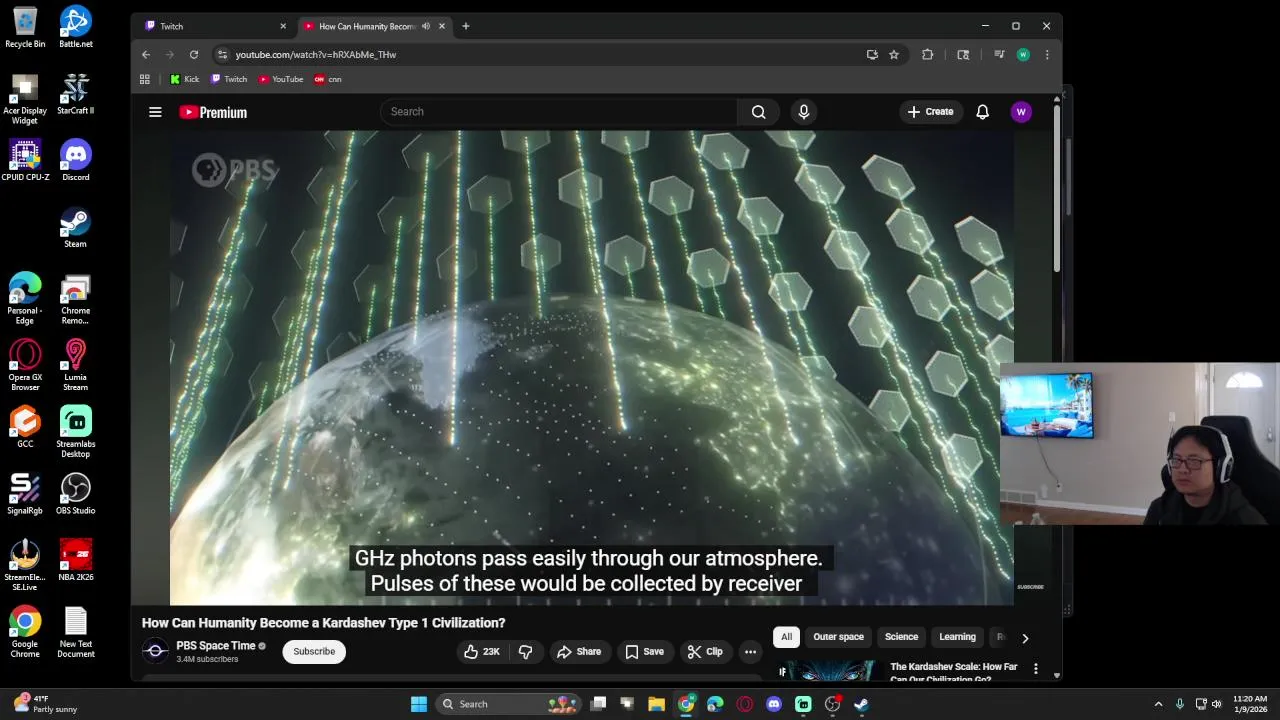View site information icon in address bar
Image resolution: width=1280 pixels, height=720 pixels.
[222, 55]
